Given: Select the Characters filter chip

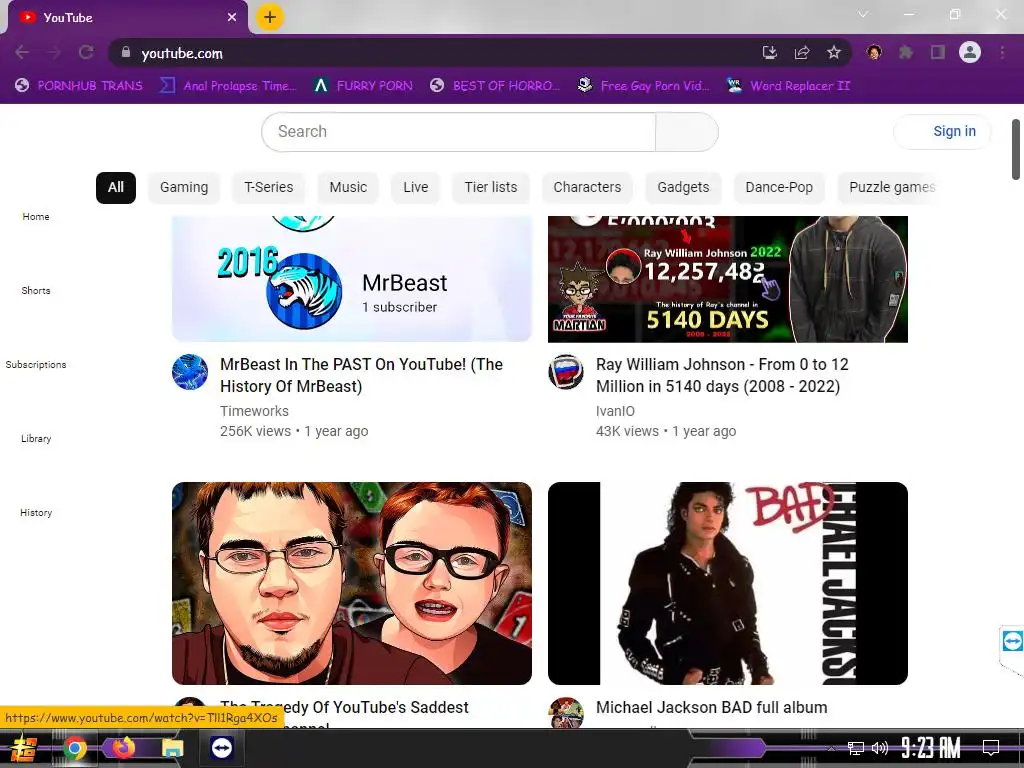Looking at the screenshot, I should [x=587, y=187].
